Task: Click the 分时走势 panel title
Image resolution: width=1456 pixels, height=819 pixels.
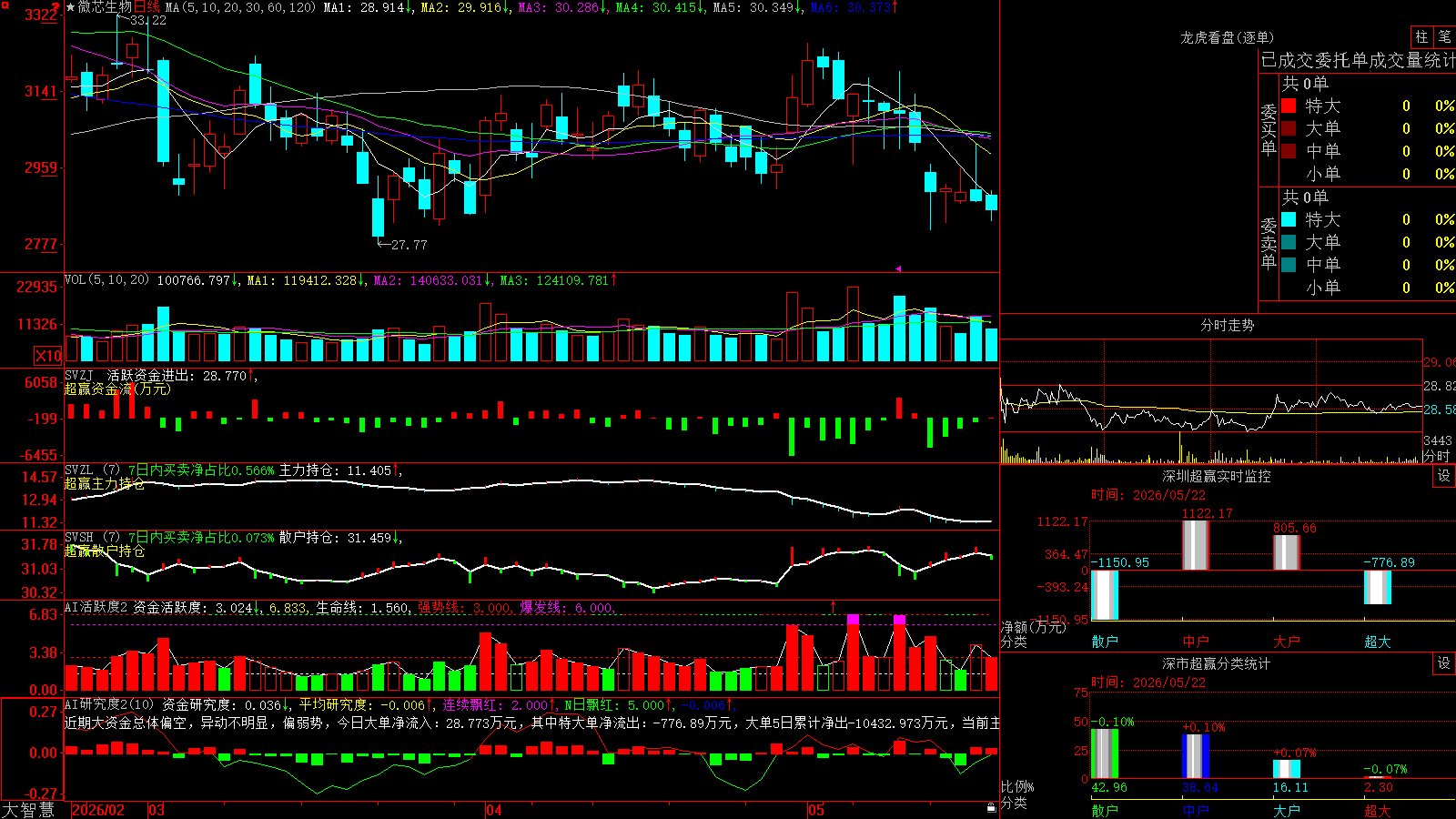Action: [x=1228, y=325]
